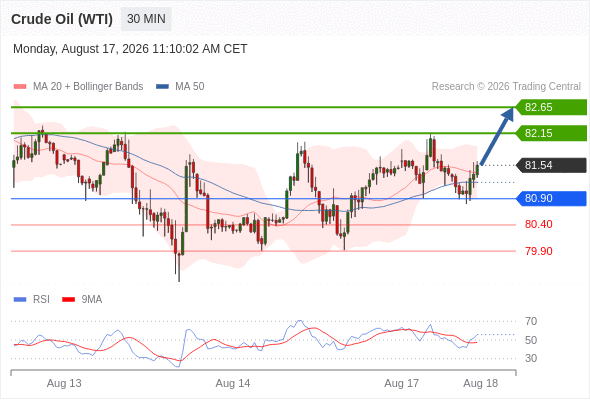Select the timestamp Monday, August 17, 2026
This screenshot has width=590, height=400.
(130, 49)
